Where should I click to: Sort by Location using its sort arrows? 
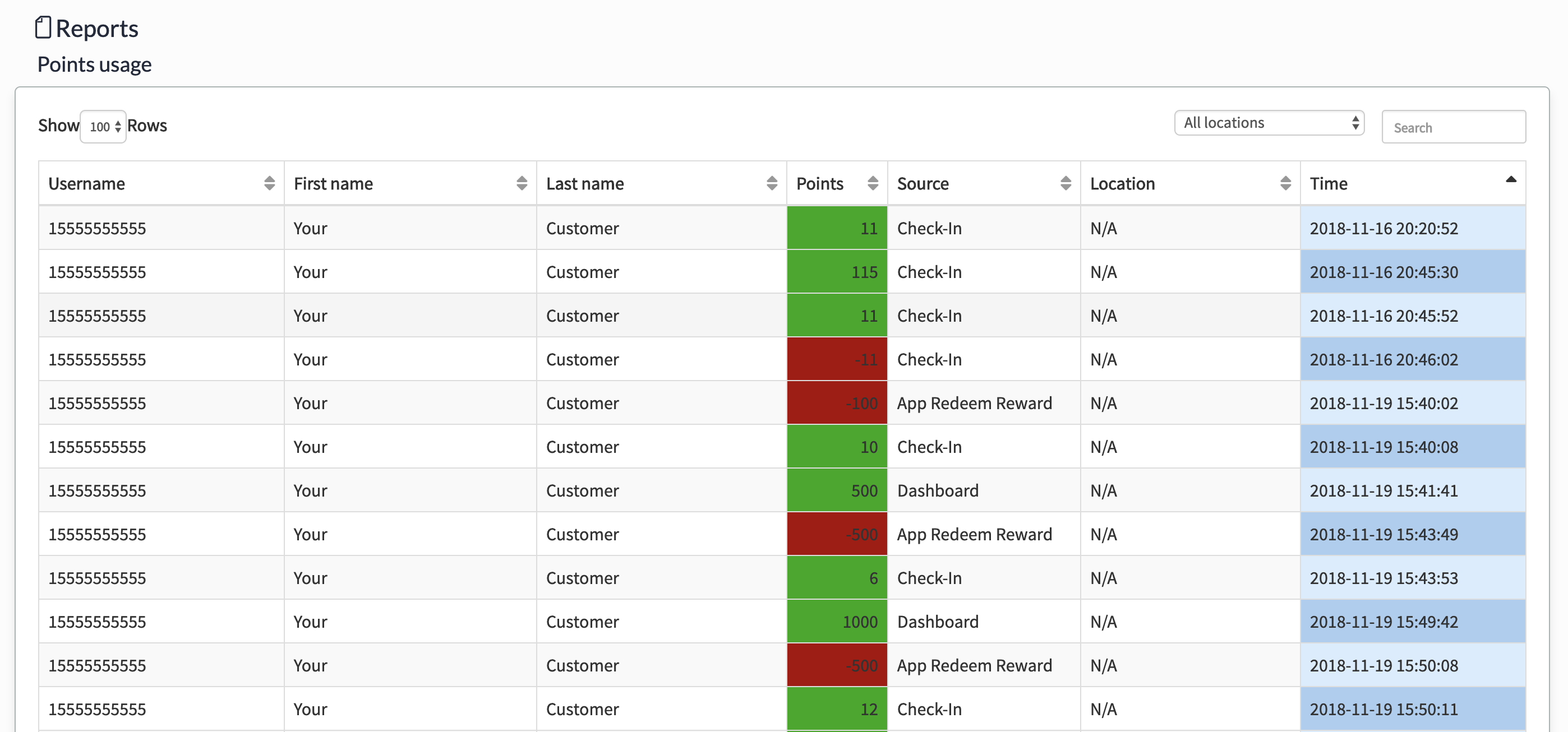click(1285, 183)
